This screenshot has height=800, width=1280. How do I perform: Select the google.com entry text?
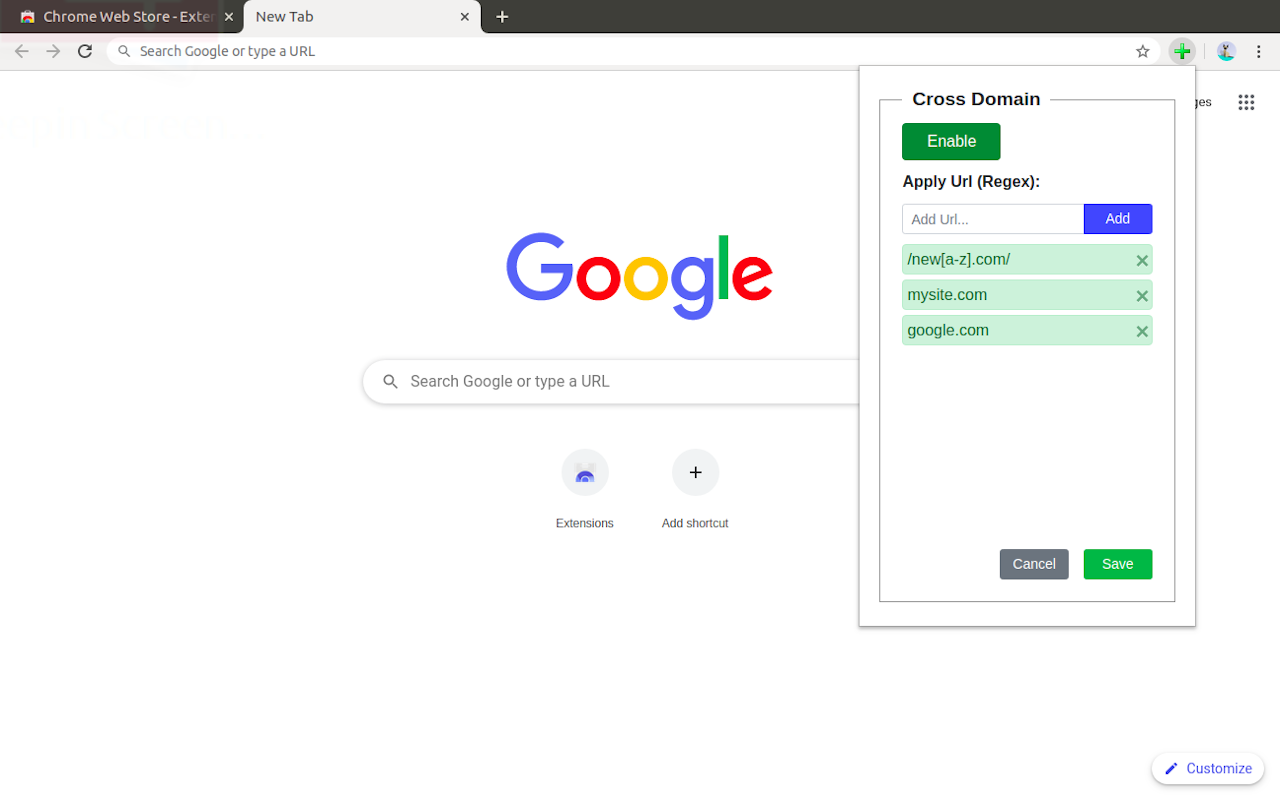pyautogui.click(x=948, y=330)
